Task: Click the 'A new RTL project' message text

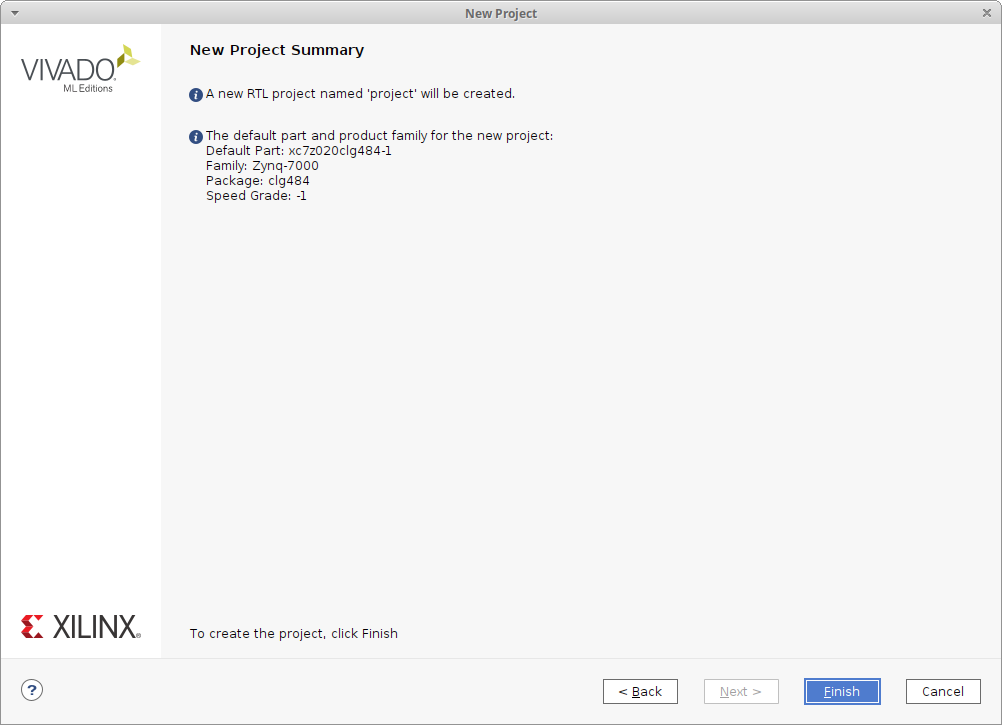Action: pos(360,94)
